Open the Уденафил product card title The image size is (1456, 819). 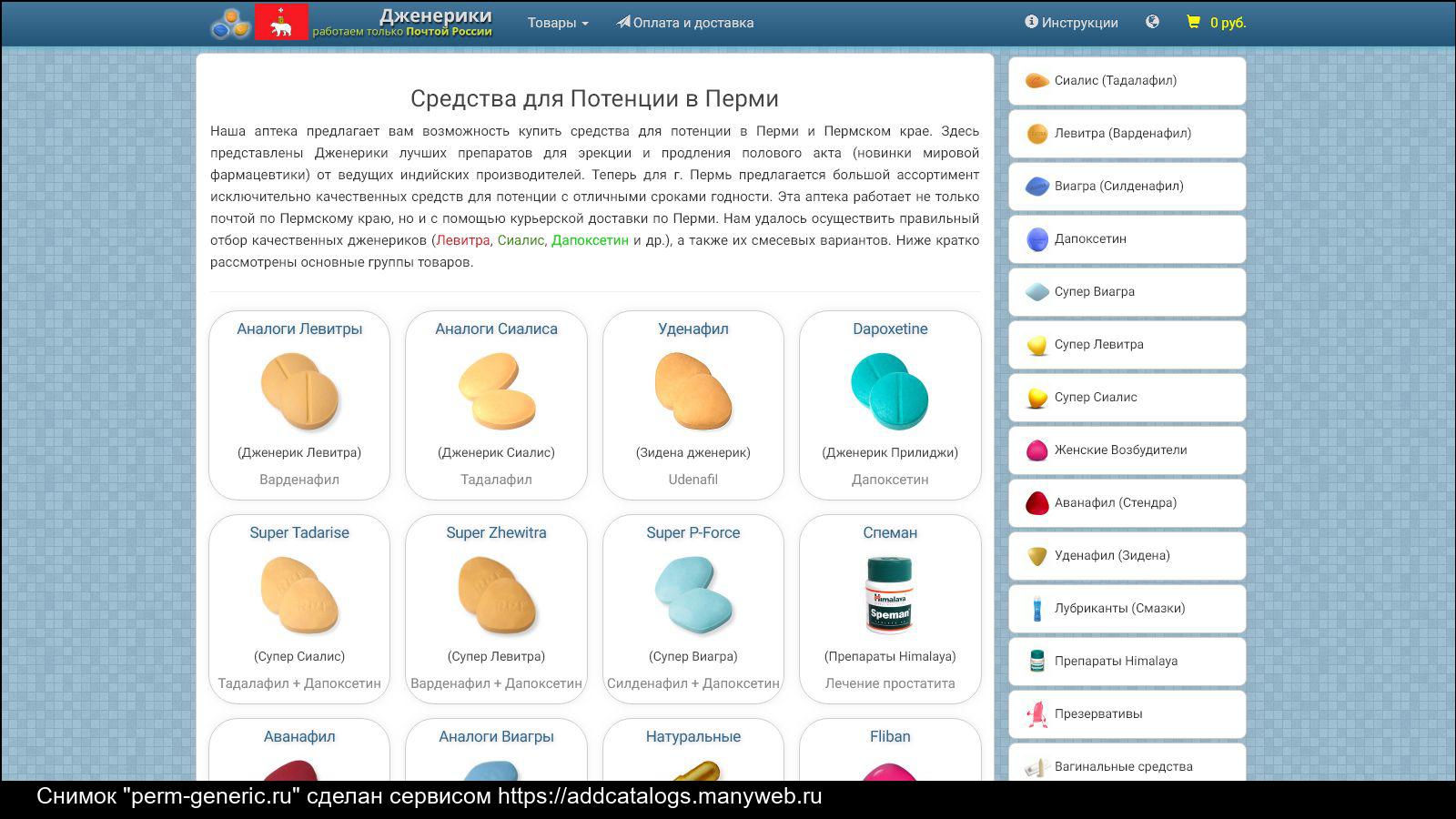[693, 329]
